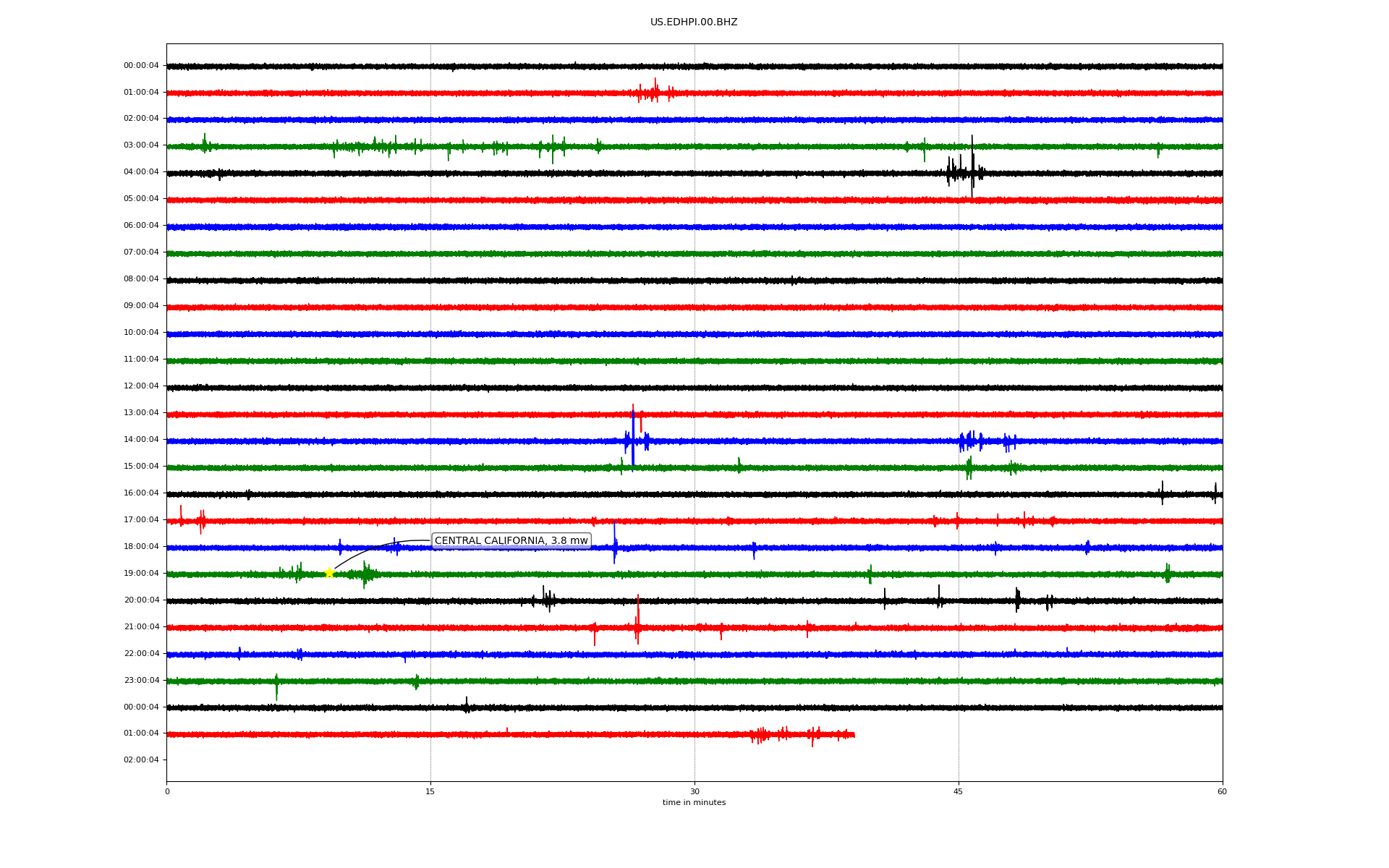This screenshot has width=1389, height=868.
Task: Select the 09:00:04 time label
Action: (x=141, y=306)
